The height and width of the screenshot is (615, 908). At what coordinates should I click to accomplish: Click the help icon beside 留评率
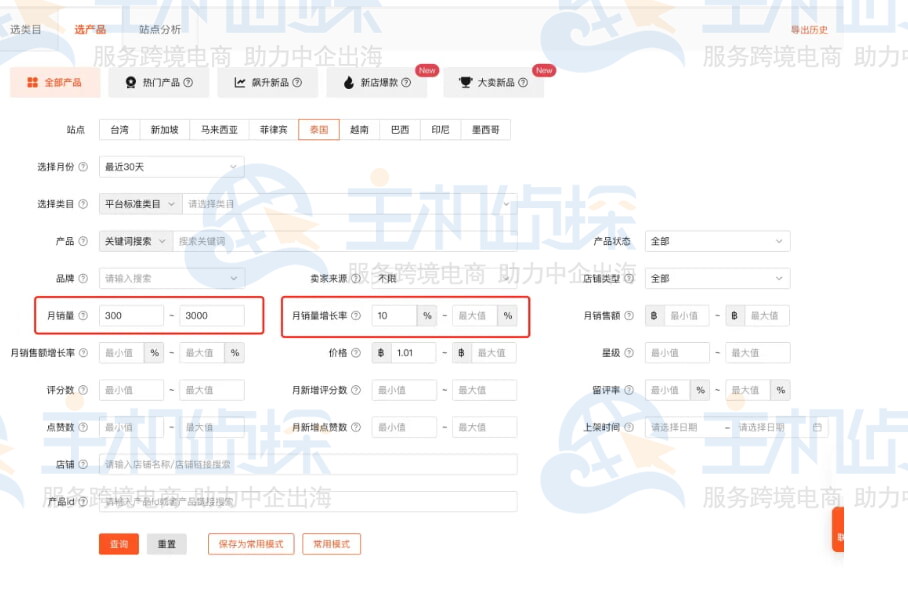pyautogui.click(x=629, y=390)
